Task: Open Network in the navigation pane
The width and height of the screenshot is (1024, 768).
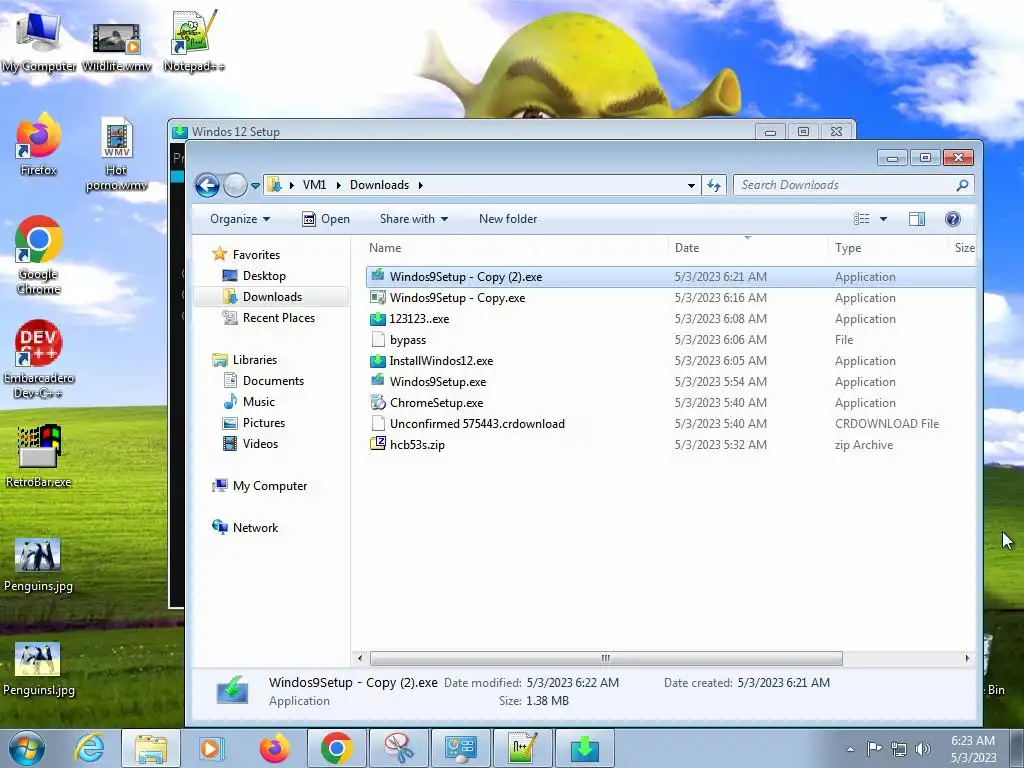Action: [255, 528]
